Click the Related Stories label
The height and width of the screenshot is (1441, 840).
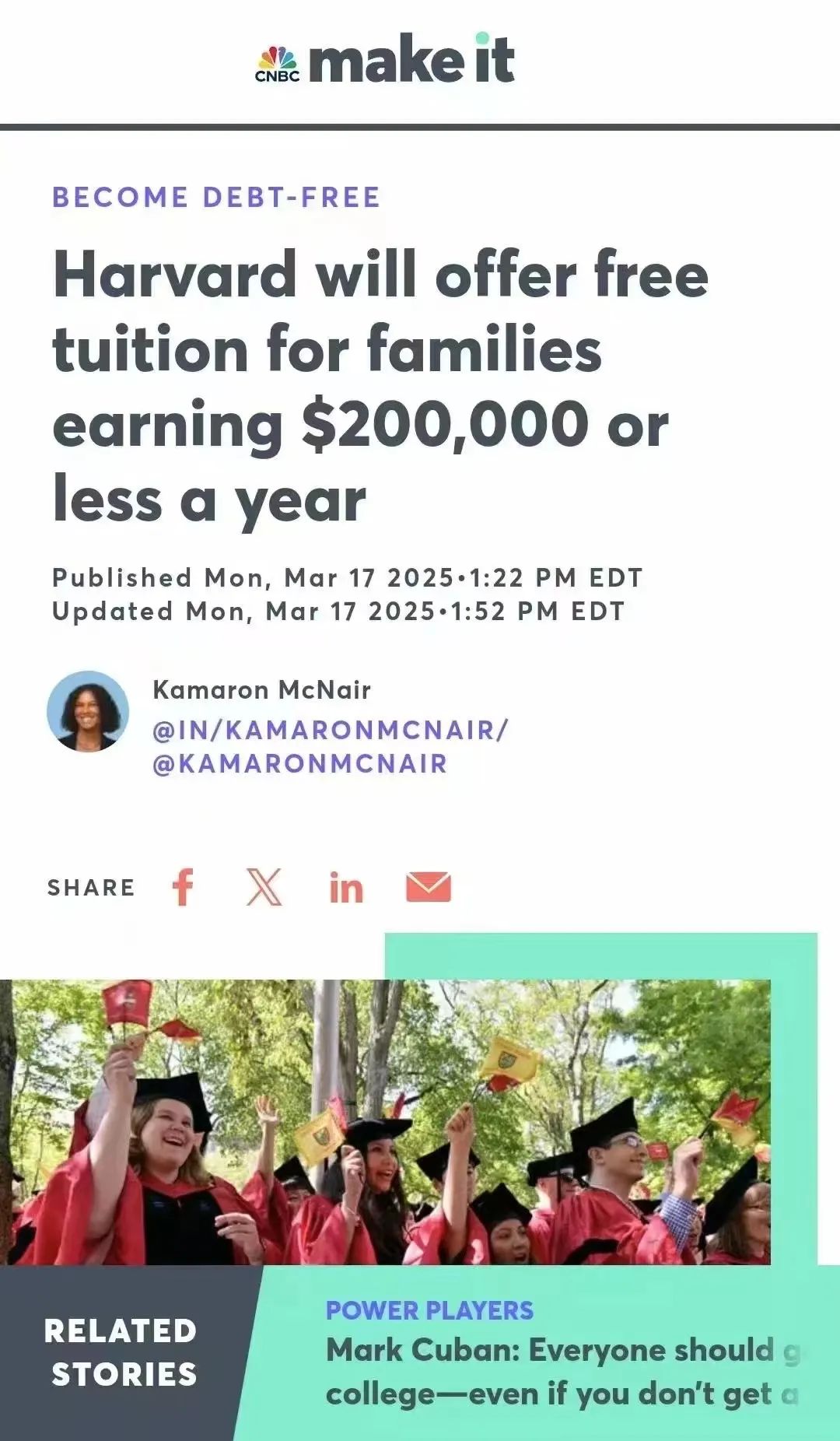pos(121,1352)
